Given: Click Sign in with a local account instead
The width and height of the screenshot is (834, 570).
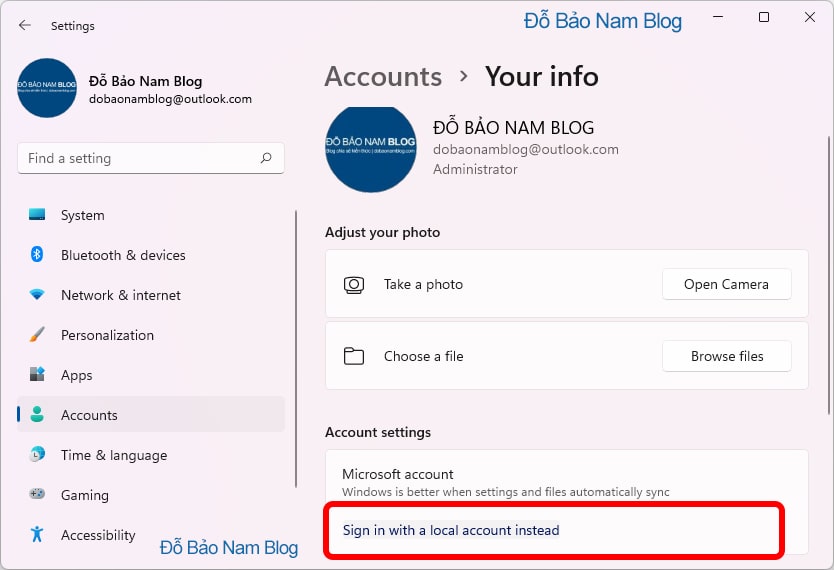Looking at the screenshot, I should pyautogui.click(x=451, y=530).
